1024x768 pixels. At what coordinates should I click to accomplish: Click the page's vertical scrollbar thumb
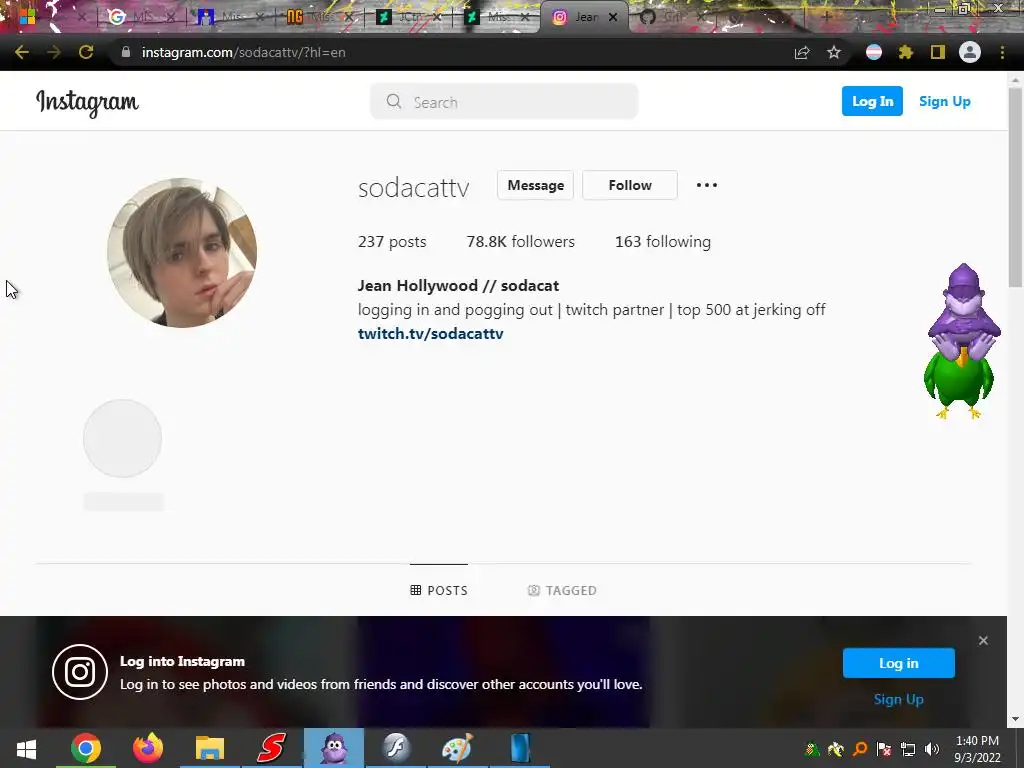click(1015, 186)
